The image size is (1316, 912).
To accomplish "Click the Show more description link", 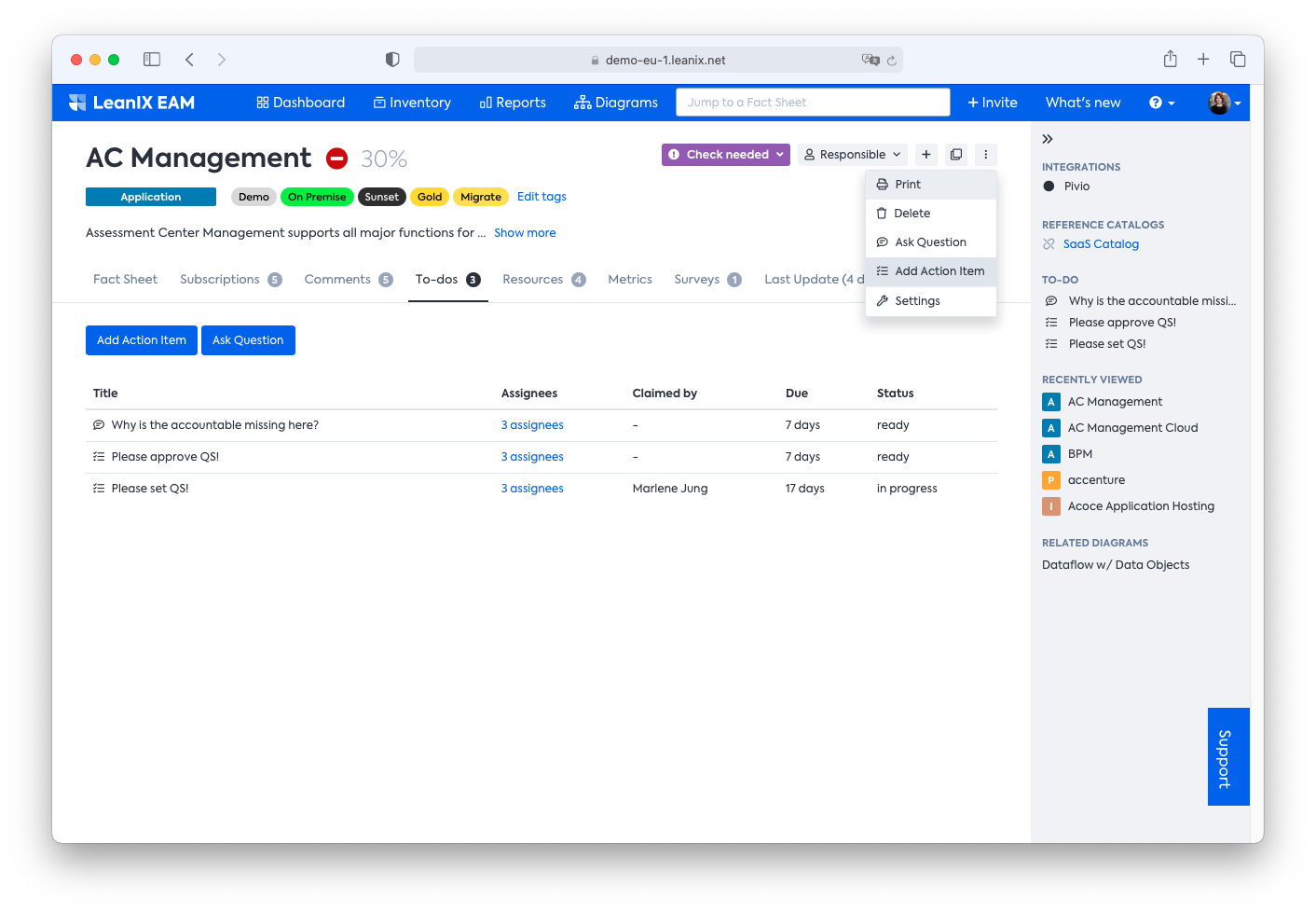I will (x=525, y=233).
